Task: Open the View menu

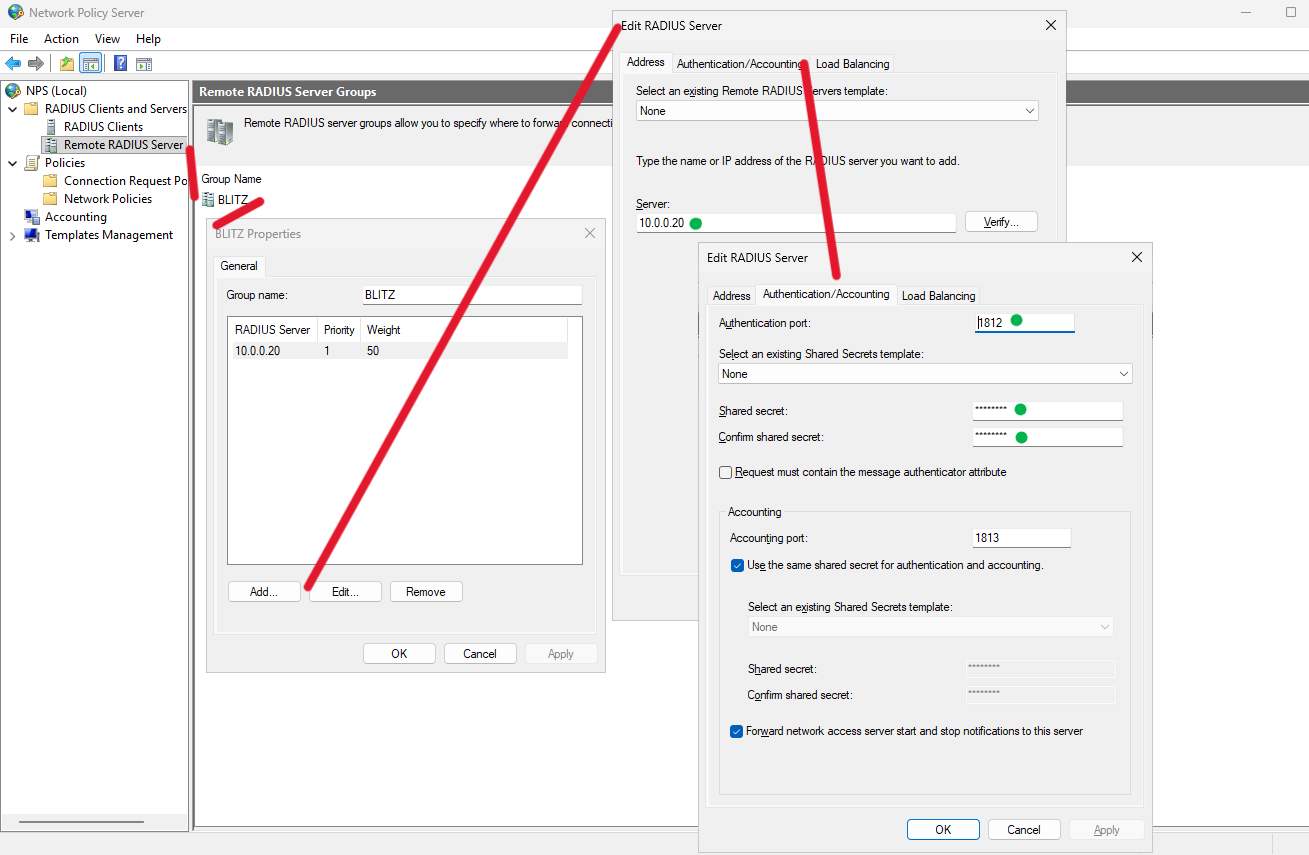Action: [108, 39]
